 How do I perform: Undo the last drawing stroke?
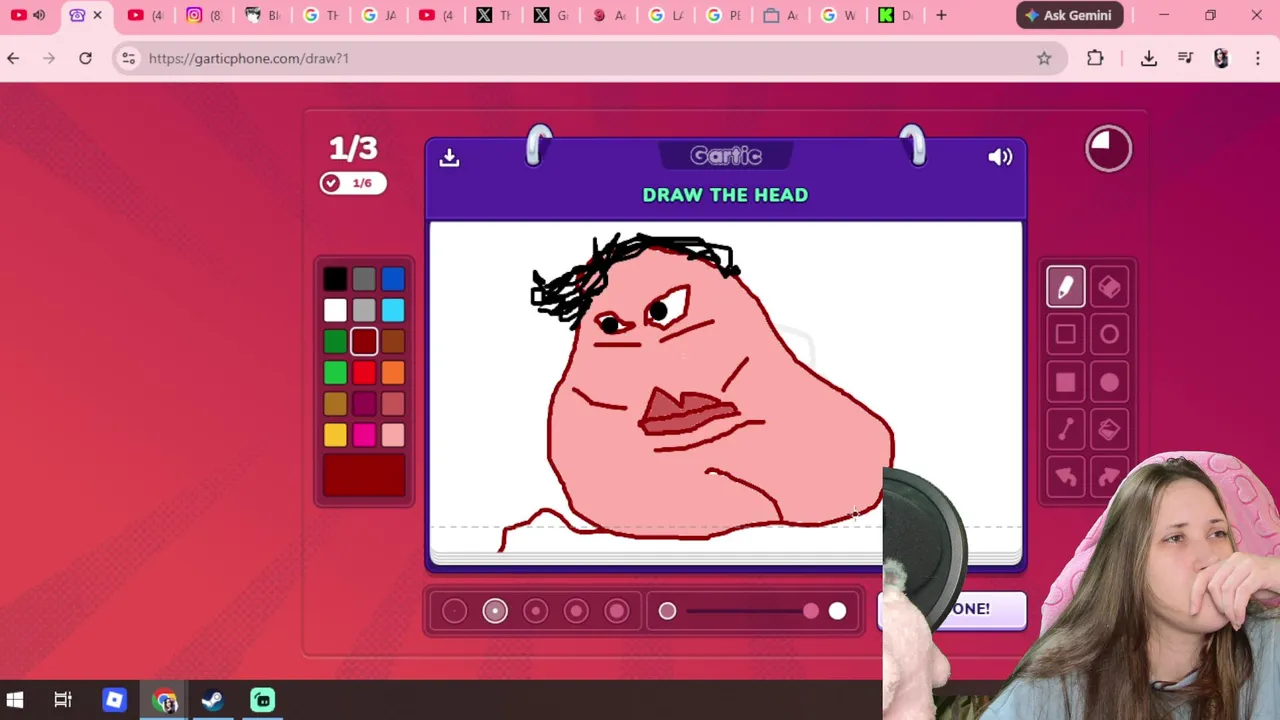tap(1065, 477)
